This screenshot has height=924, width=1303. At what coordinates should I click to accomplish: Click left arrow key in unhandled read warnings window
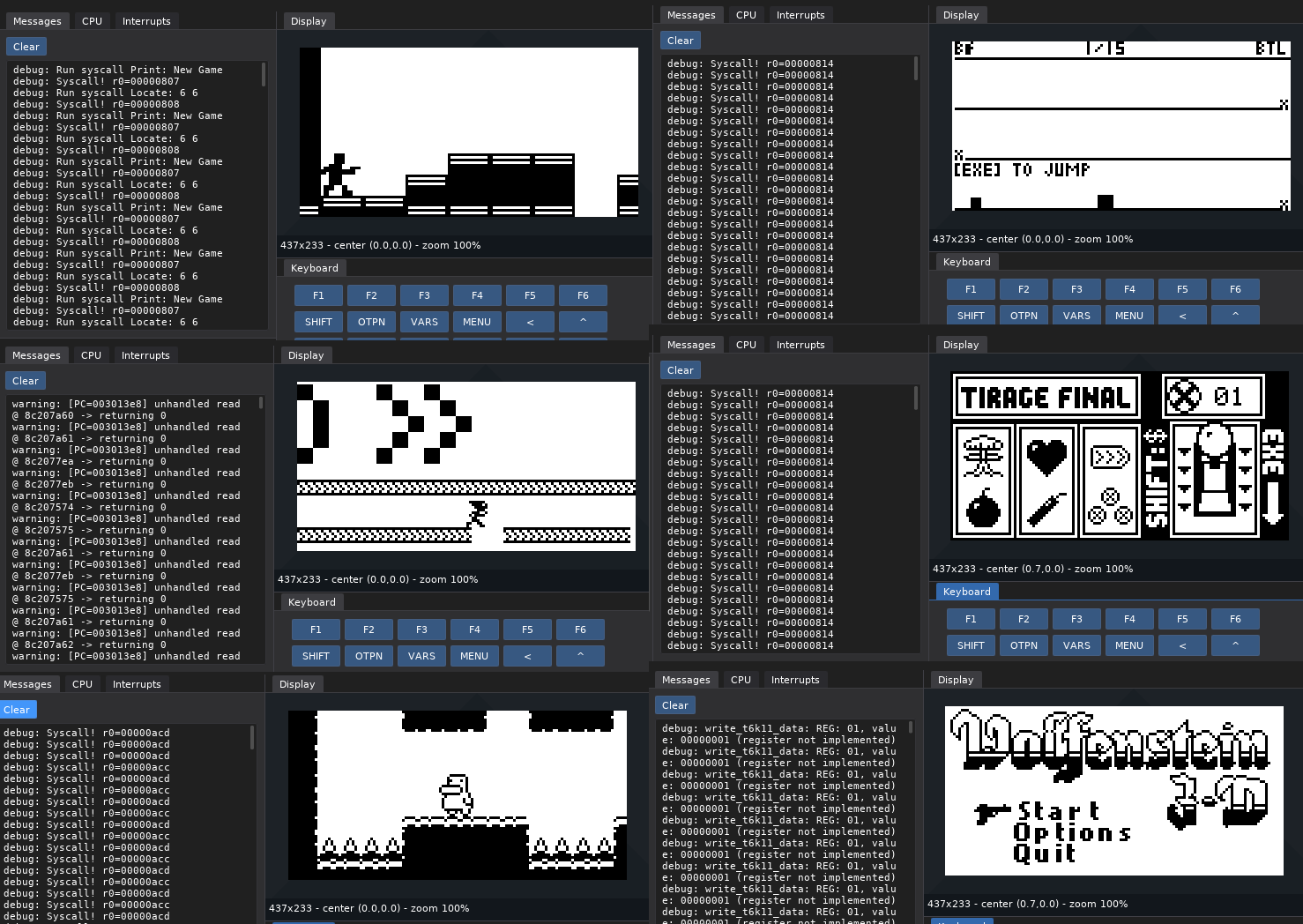pos(527,656)
